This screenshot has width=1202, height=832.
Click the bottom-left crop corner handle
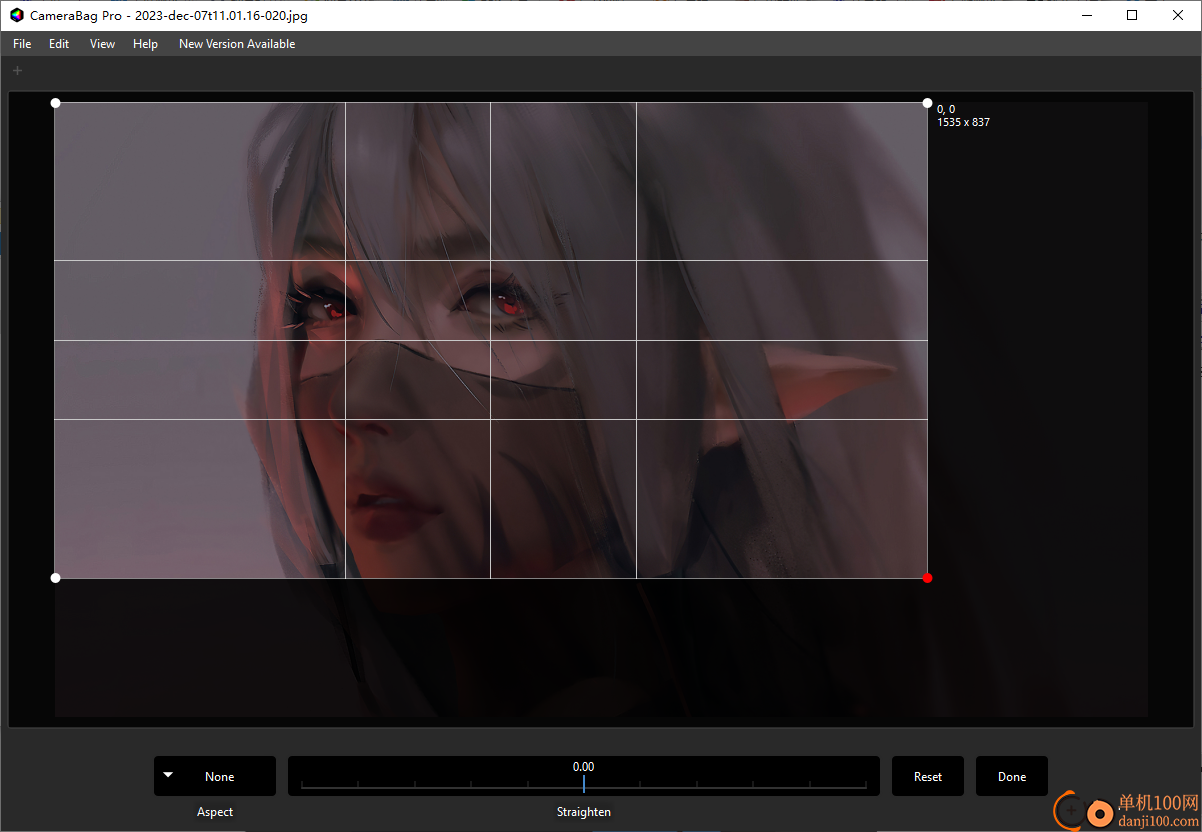[55, 578]
